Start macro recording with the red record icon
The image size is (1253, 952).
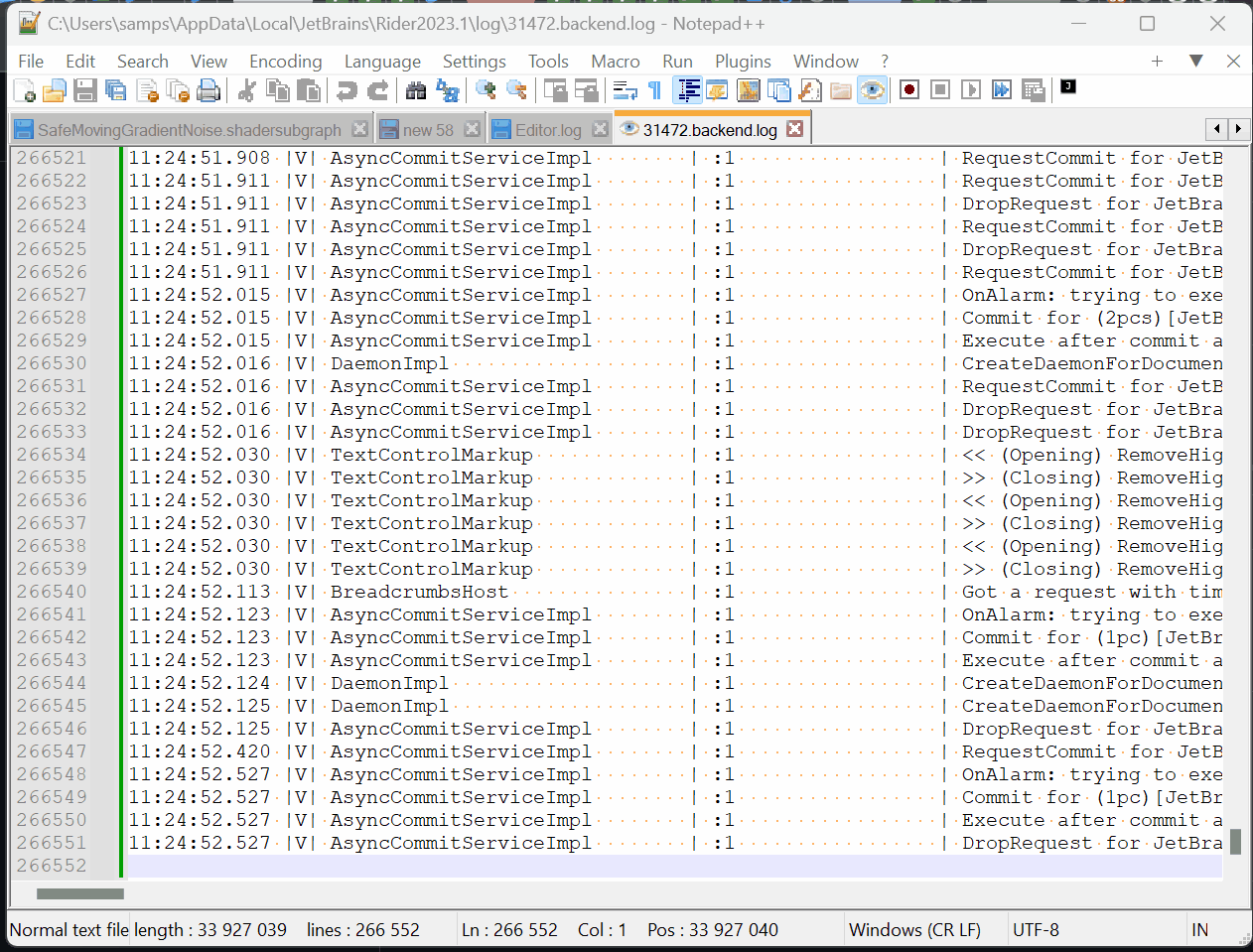coord(908,88)
